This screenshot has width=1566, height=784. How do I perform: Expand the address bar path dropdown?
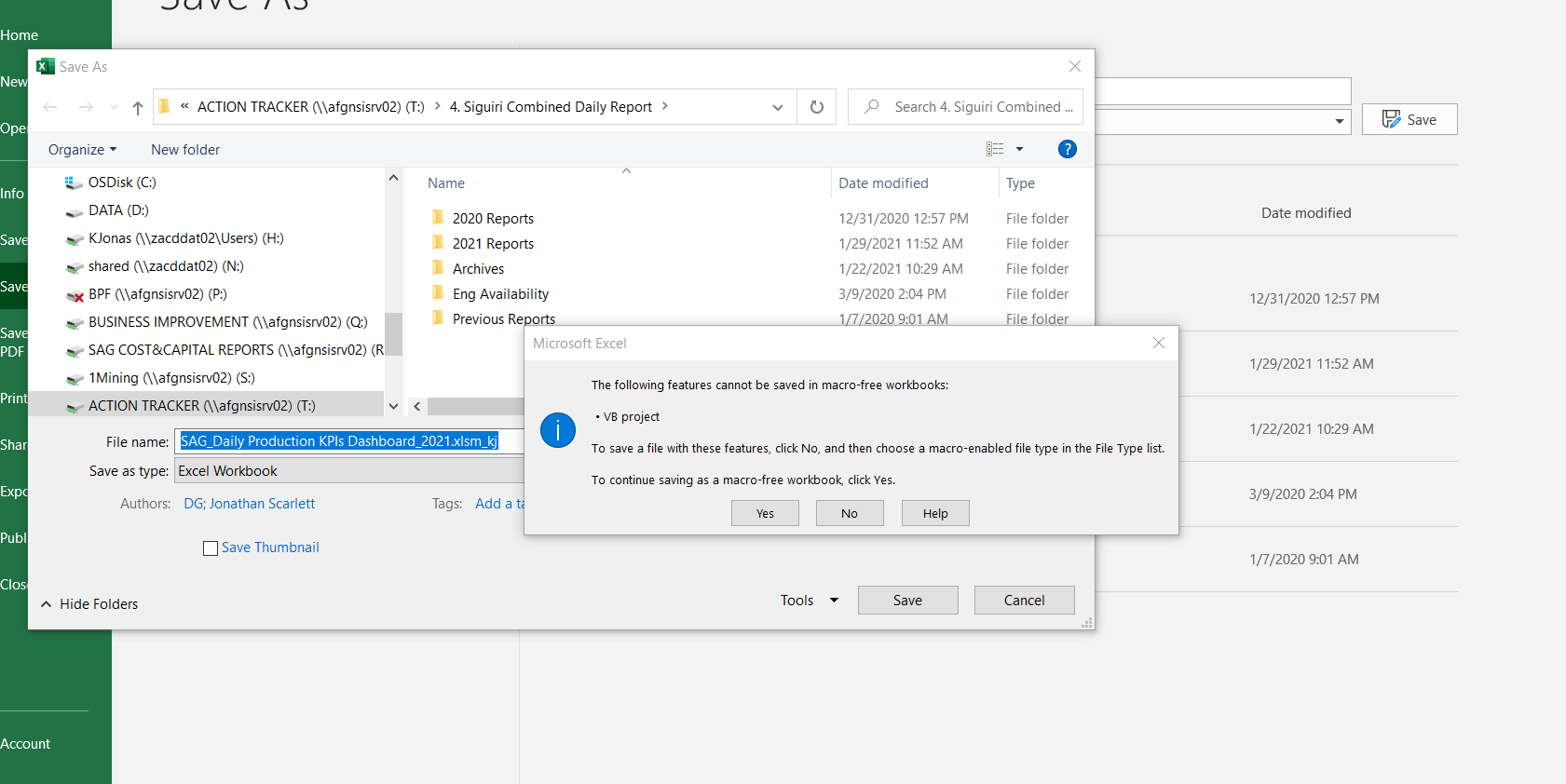(x=778, y=107)
